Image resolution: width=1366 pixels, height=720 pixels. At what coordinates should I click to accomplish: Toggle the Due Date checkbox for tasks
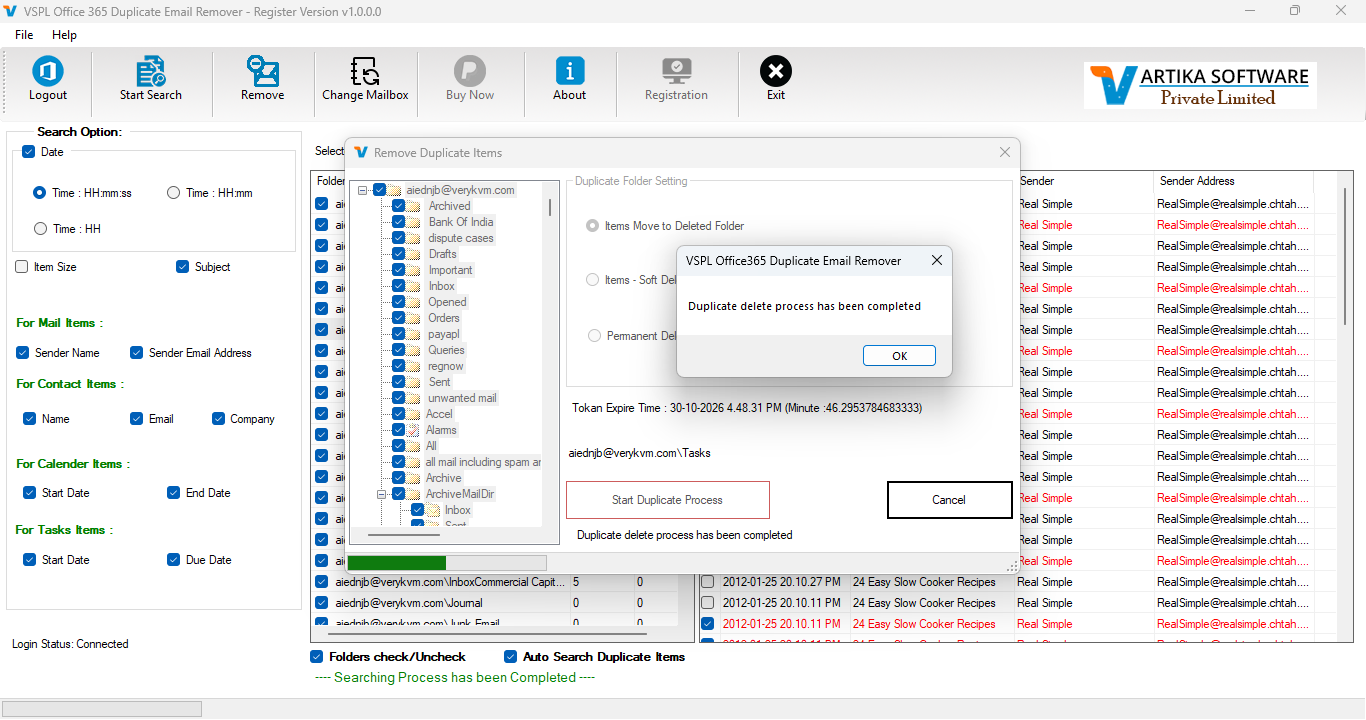(x=174, y=560)
